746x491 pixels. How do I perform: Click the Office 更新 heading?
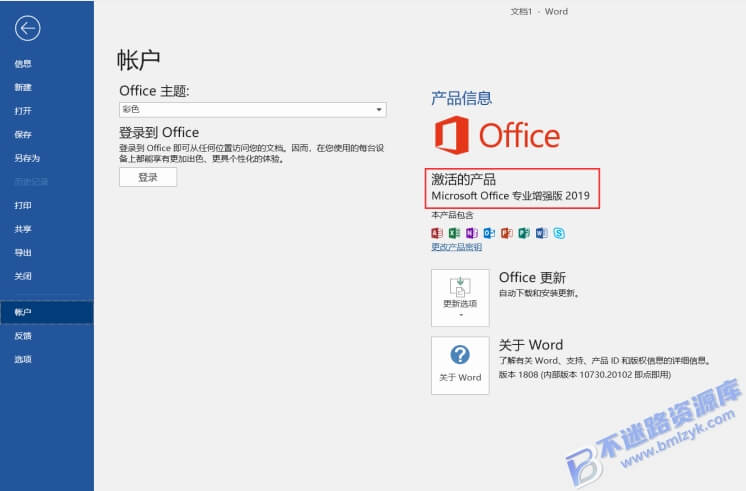click(x=532, y=277)
